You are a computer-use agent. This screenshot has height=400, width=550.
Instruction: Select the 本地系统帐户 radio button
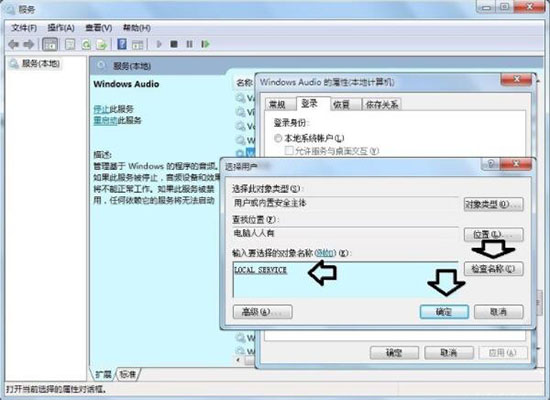point(278,138)
